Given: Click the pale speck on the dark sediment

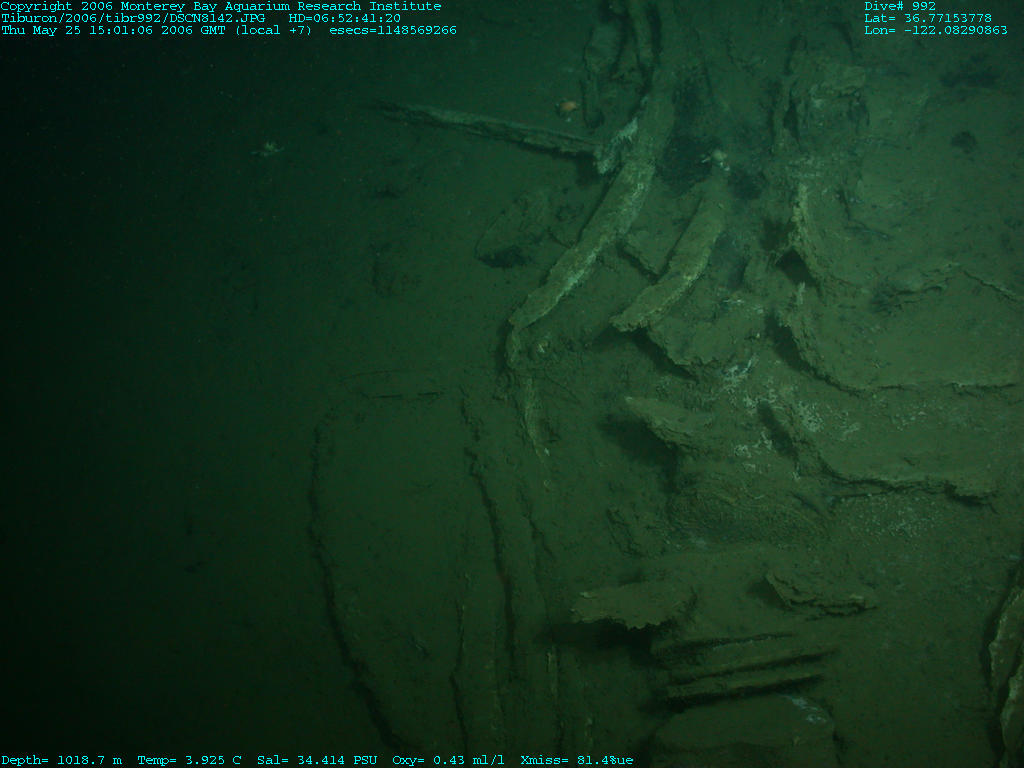Looking at the screenshot, I should tap(267, 148).
